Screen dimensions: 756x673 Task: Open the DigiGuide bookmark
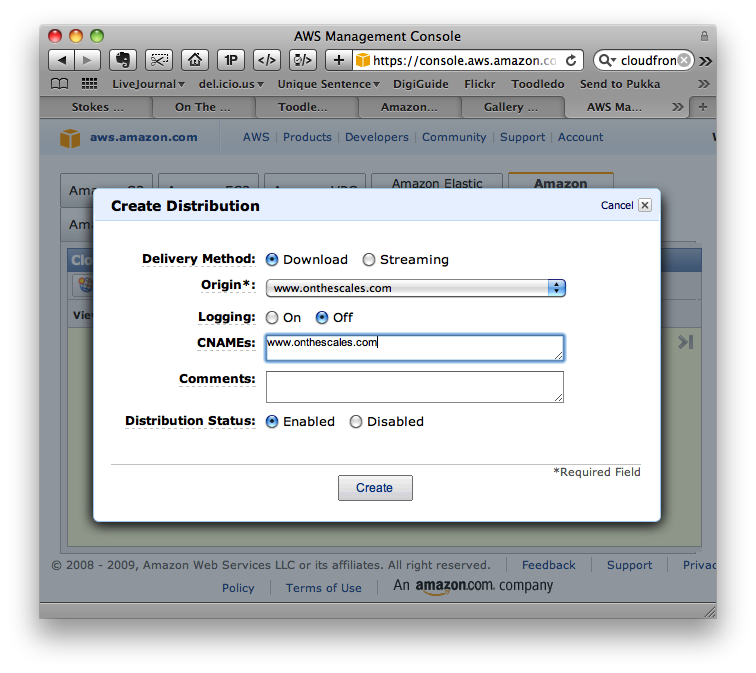pos(420,84)
